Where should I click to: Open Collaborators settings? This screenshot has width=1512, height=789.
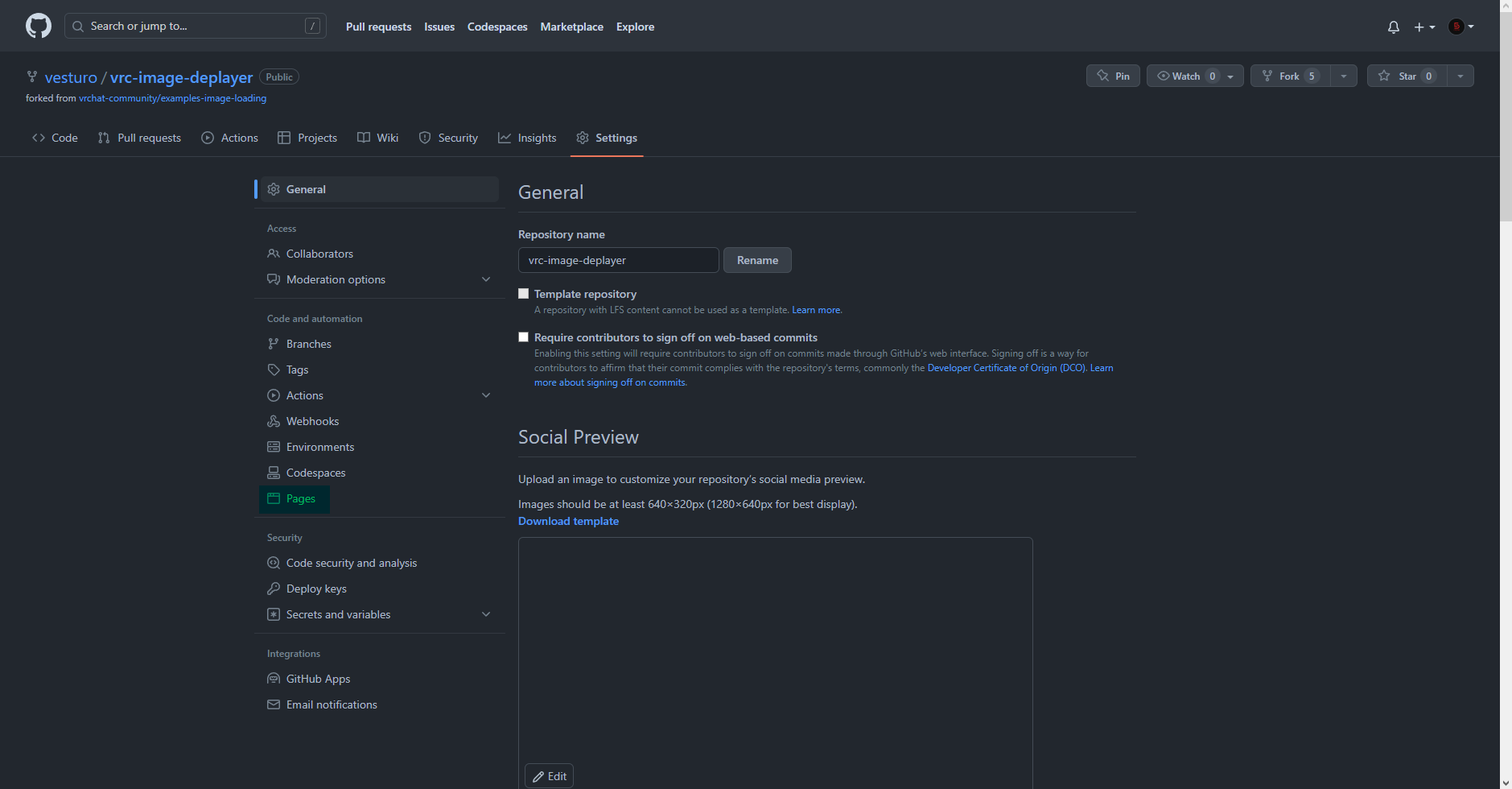tap(380, 254)
